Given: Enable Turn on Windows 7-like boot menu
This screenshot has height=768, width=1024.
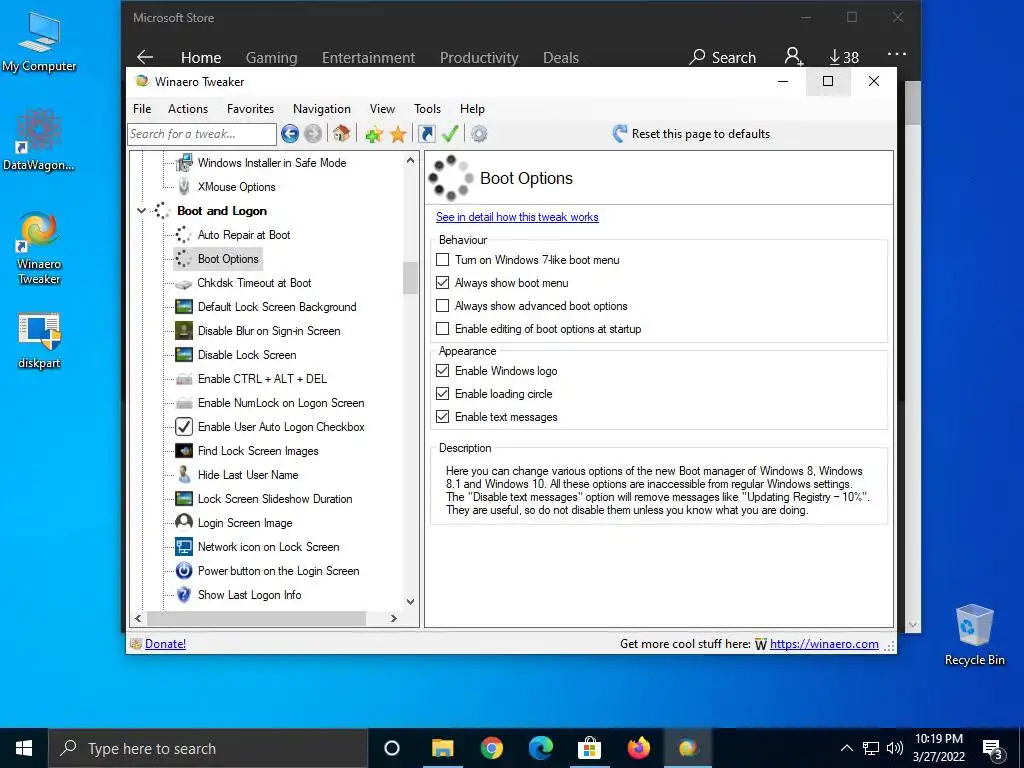Looking at the screenshot, I should tap(443, 260).
